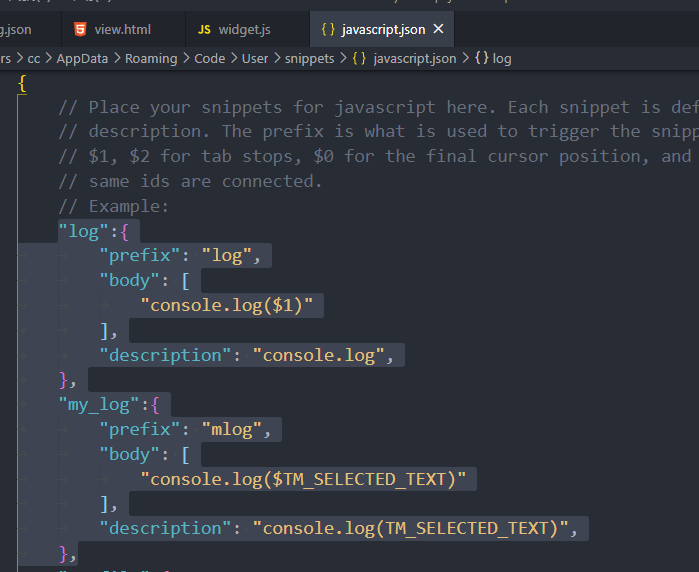The image size is (699, 572).
Task: Click "// Place your snippets" comment line
Action: click(x=378, y=107)
